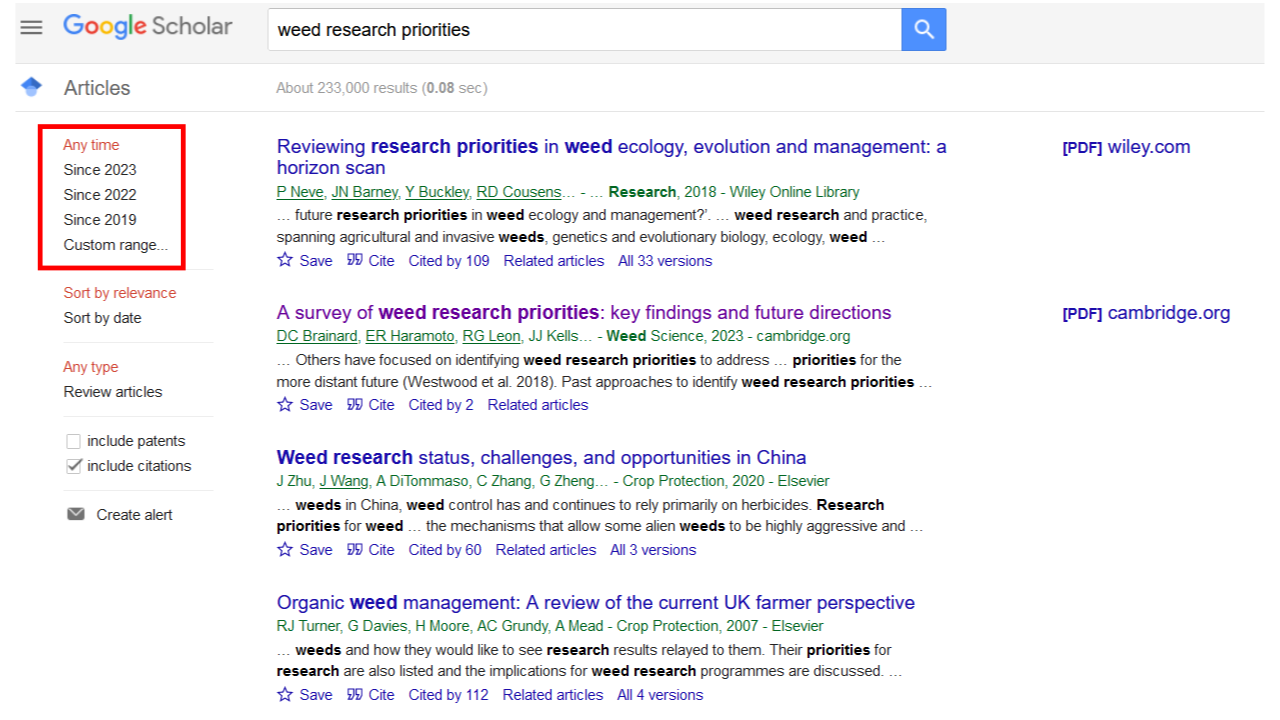
Task: Filter results to Since 2019
Action: [100, 220]
